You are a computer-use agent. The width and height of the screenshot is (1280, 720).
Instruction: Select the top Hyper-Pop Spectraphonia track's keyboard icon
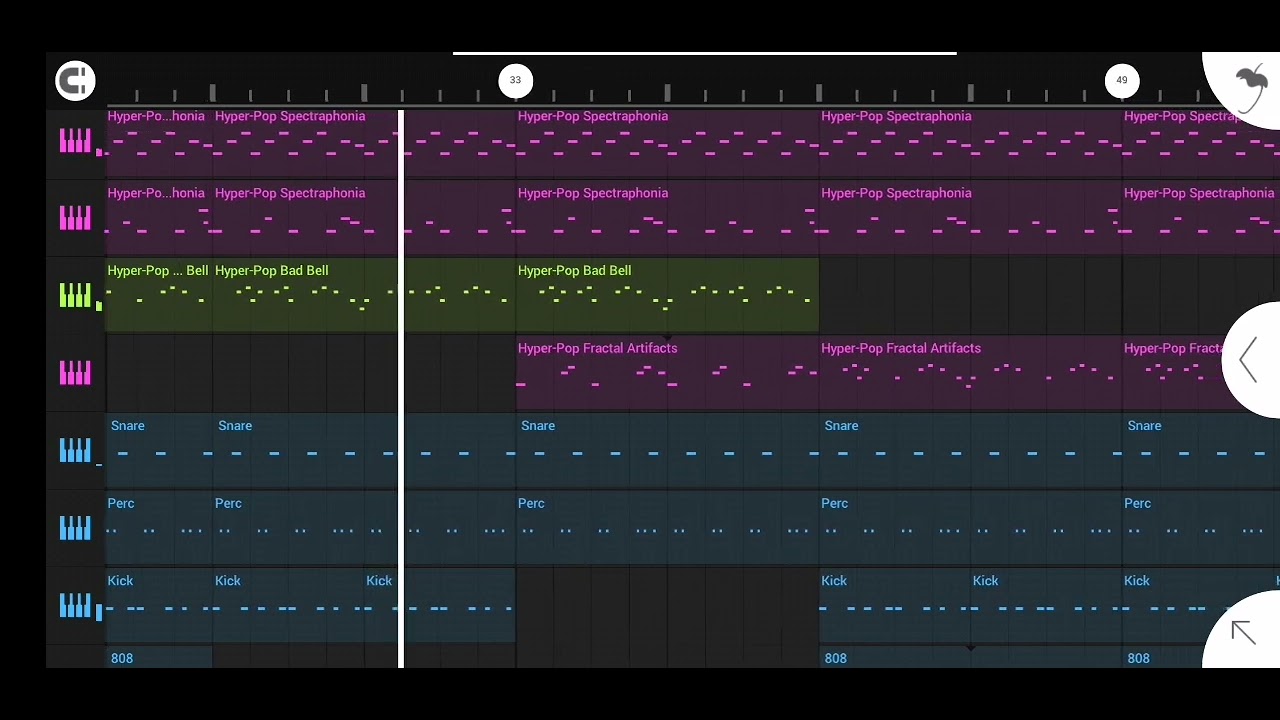pos(75,141)
